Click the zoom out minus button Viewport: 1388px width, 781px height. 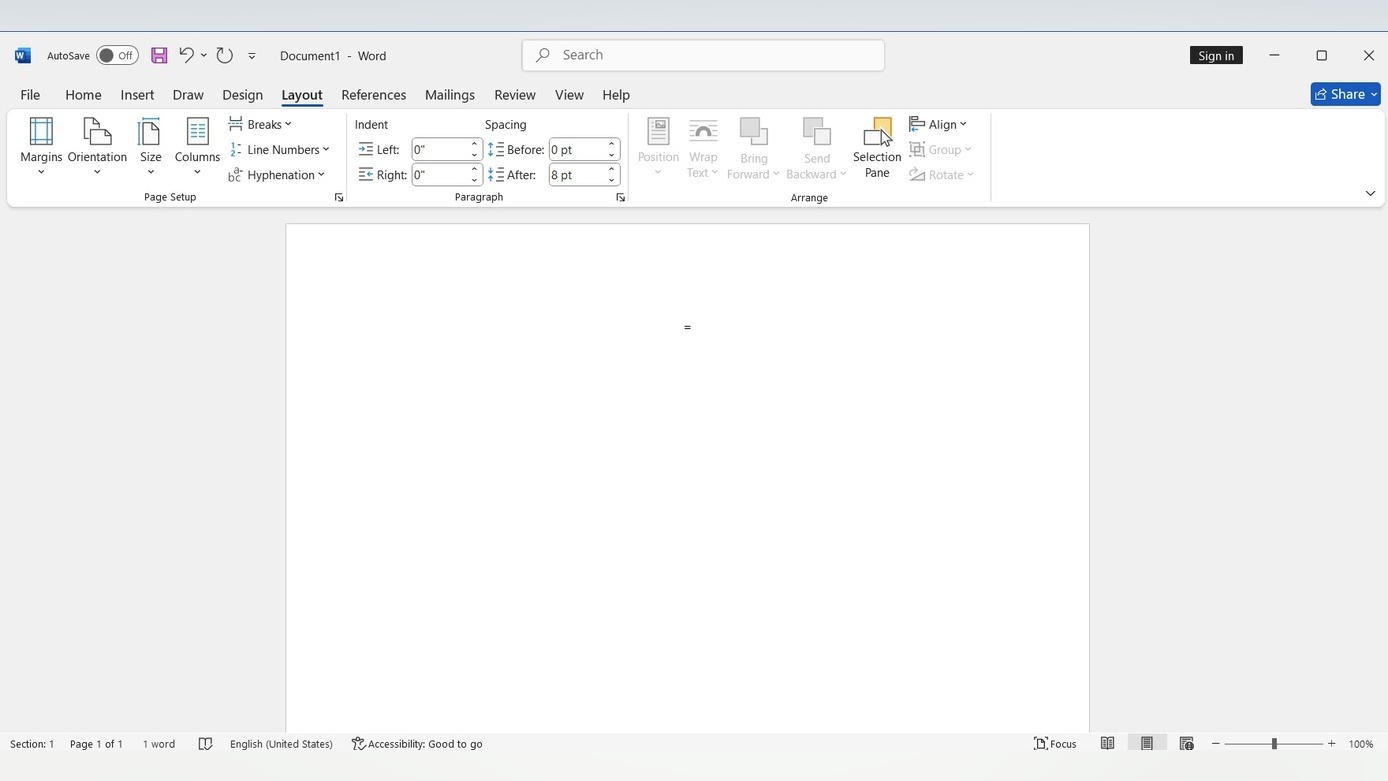click(1216, 744)
